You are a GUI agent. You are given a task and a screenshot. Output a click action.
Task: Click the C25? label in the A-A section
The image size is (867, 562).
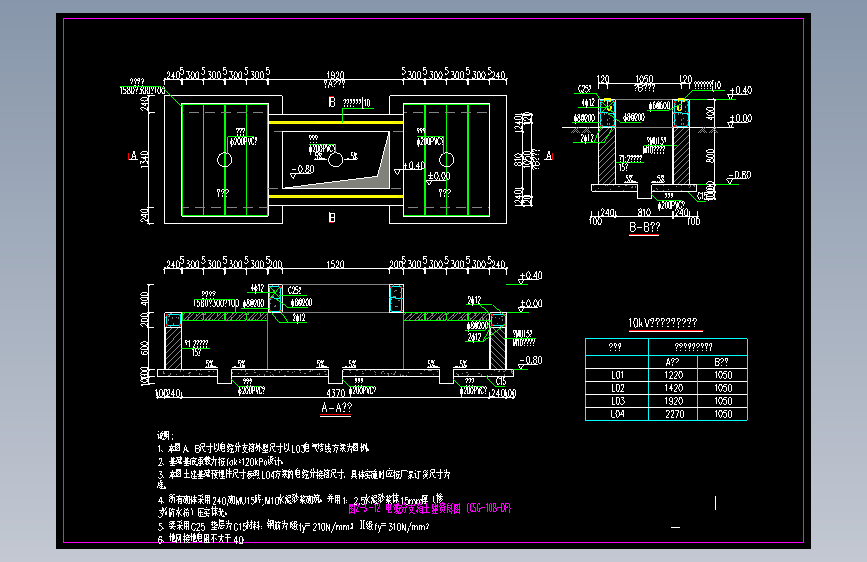pyautogui.click(x=294, y=290)
